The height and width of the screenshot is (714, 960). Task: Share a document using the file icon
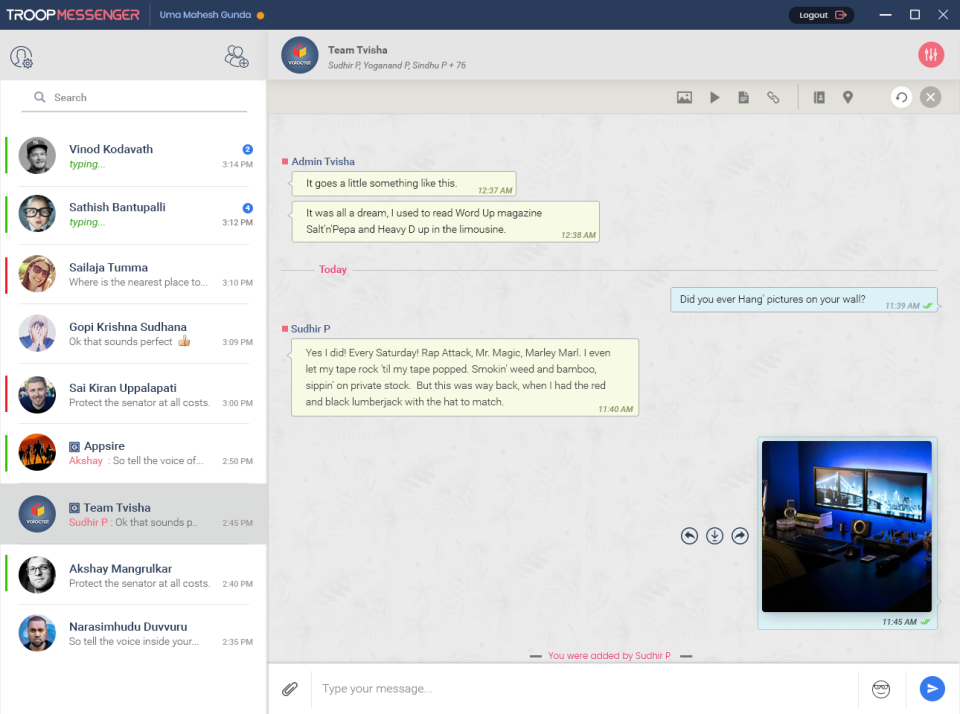point(743,97)
